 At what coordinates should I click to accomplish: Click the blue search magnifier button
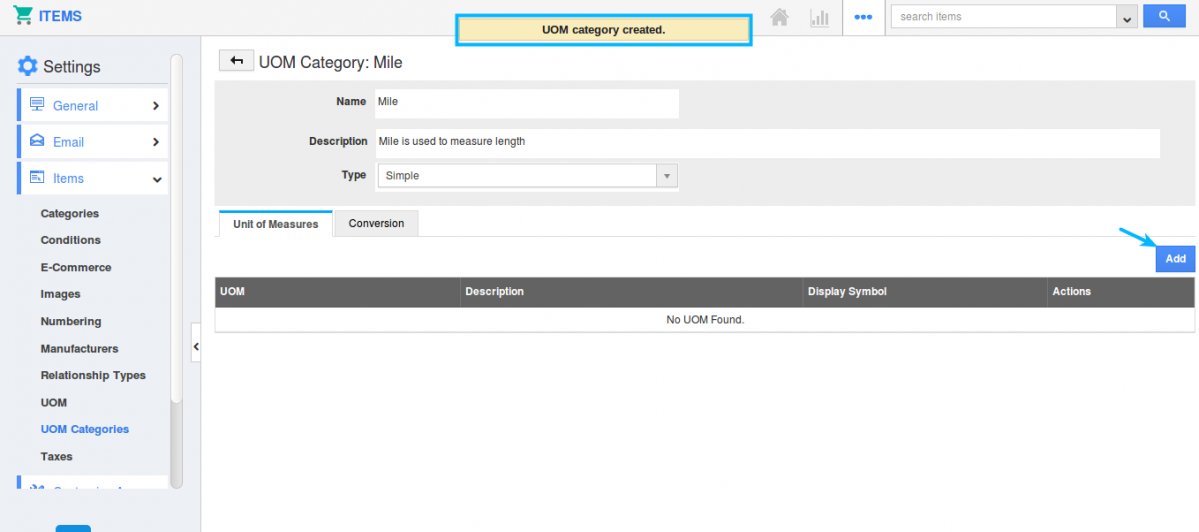click(x=1164, y=16)
